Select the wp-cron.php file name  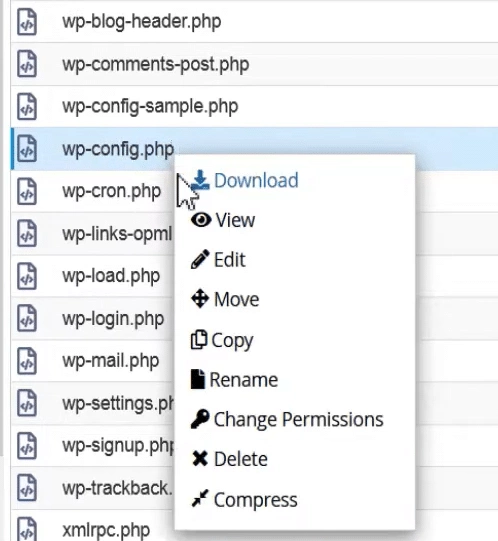click(111, 192)
